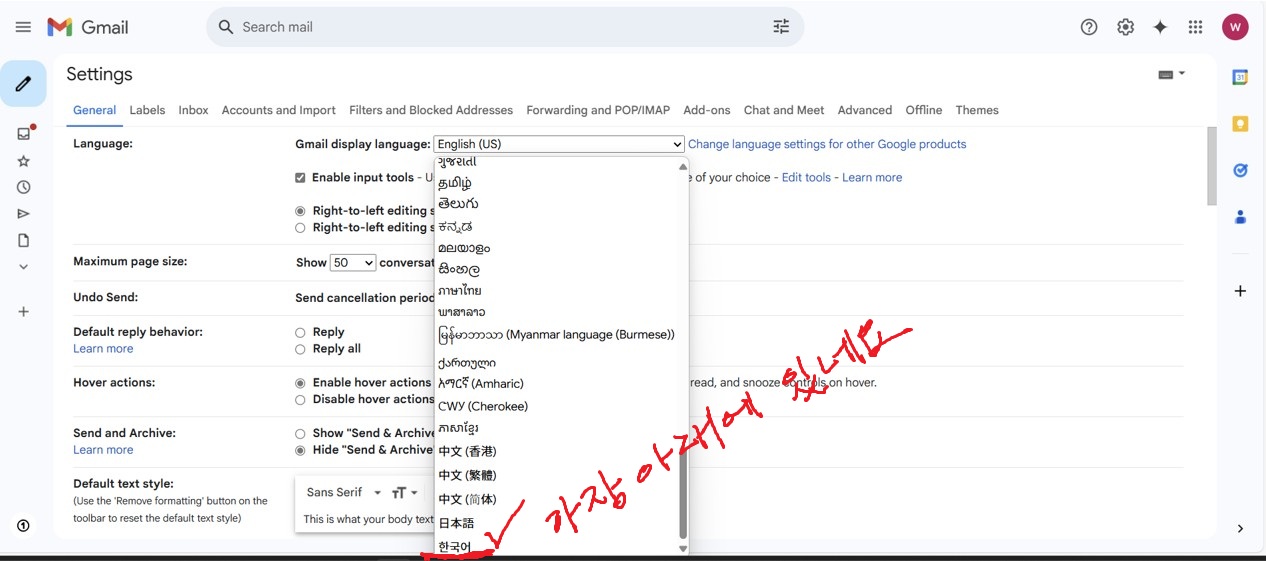The image size is (1266, 561).
Task: Open Contacts side panel icon
Action: pyautogui.click(x=1240, y=216)
